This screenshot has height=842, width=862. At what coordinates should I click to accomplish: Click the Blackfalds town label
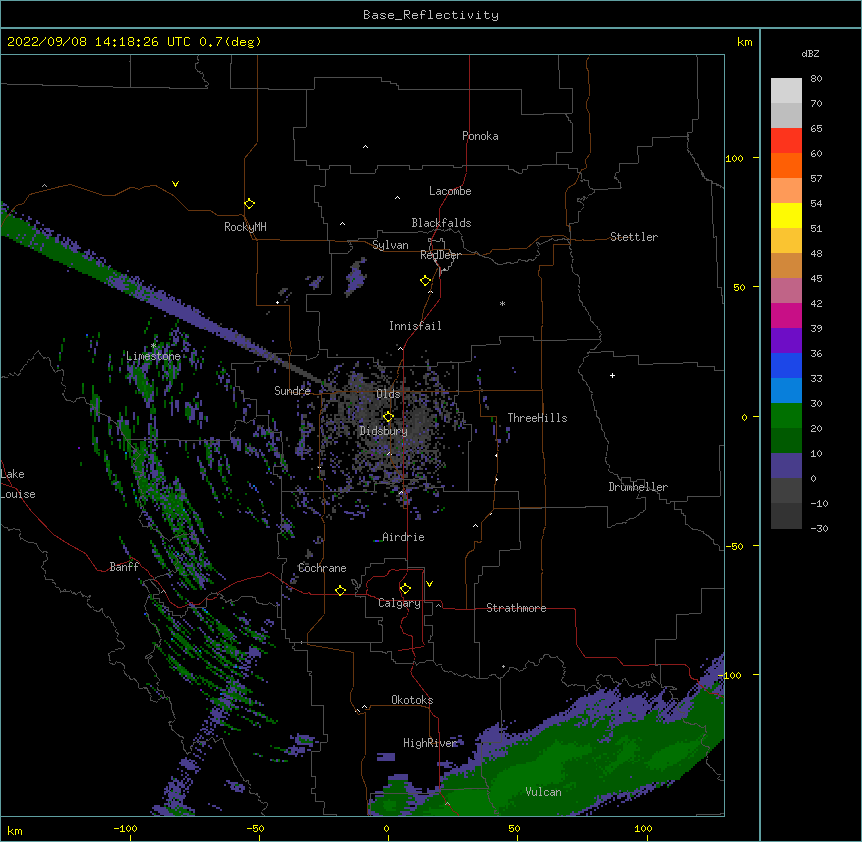click(441, 223)
